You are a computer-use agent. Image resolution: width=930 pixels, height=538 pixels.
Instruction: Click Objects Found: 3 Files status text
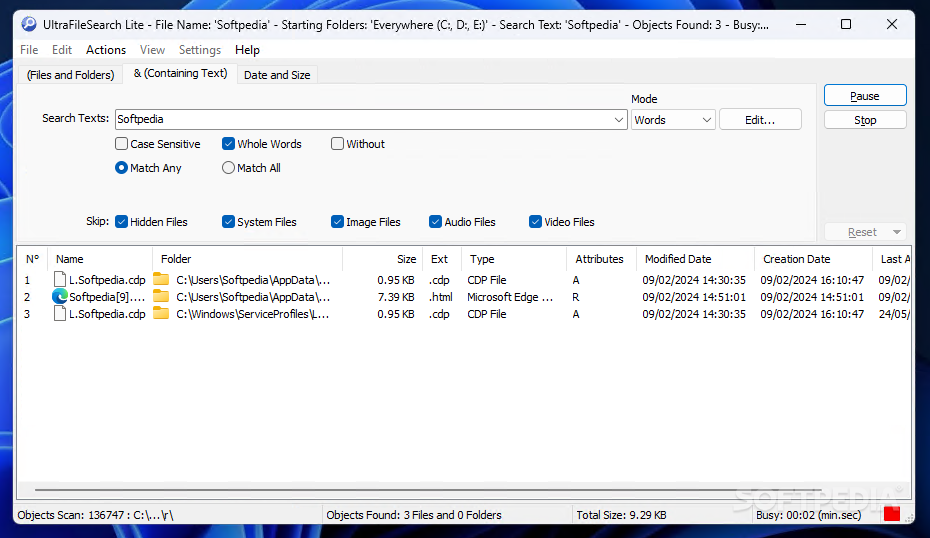click(x=414, y=515)
